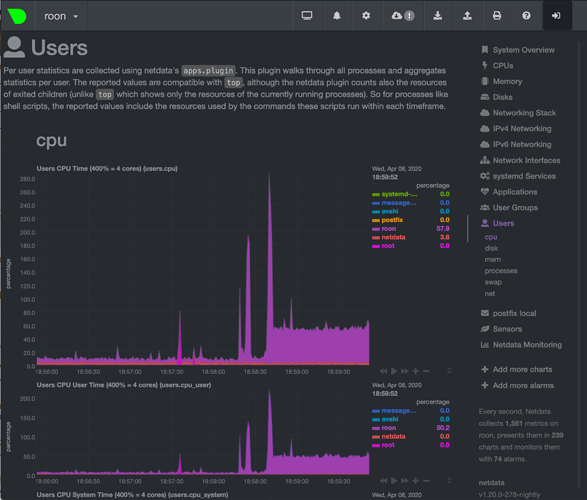Open Sensors section

tap(501, 329)
